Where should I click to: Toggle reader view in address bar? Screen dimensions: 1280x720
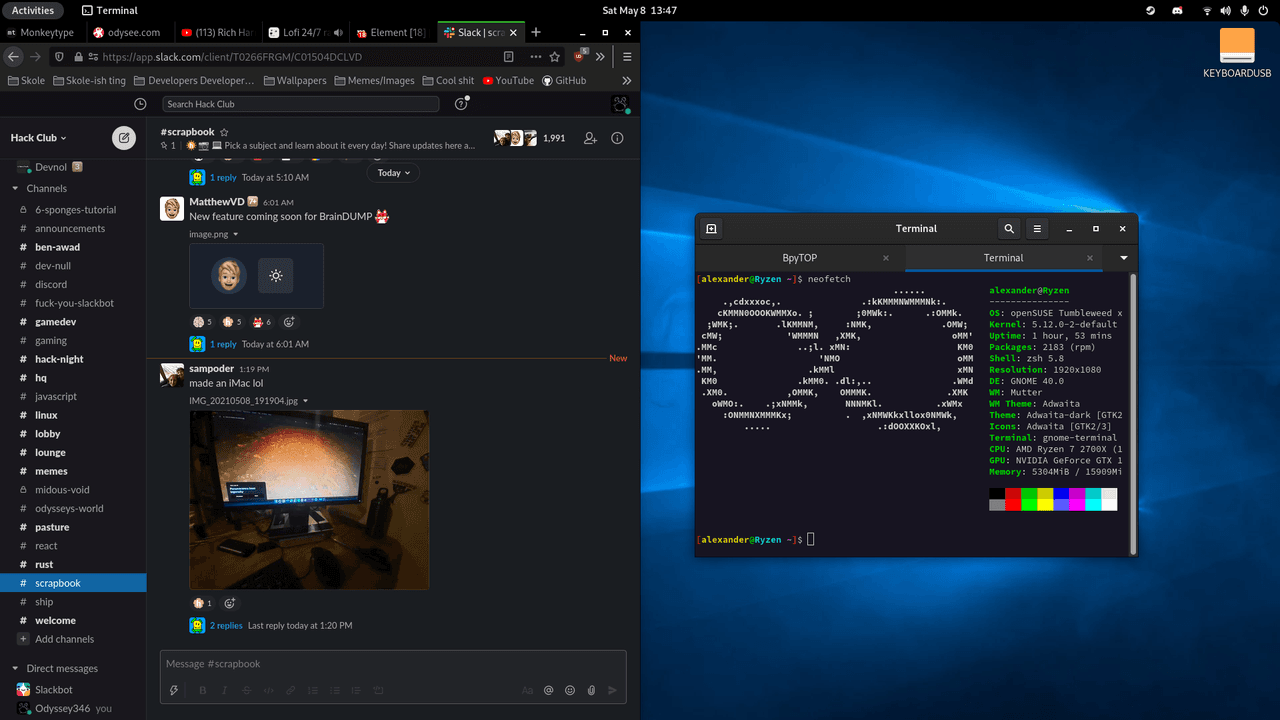509,57
